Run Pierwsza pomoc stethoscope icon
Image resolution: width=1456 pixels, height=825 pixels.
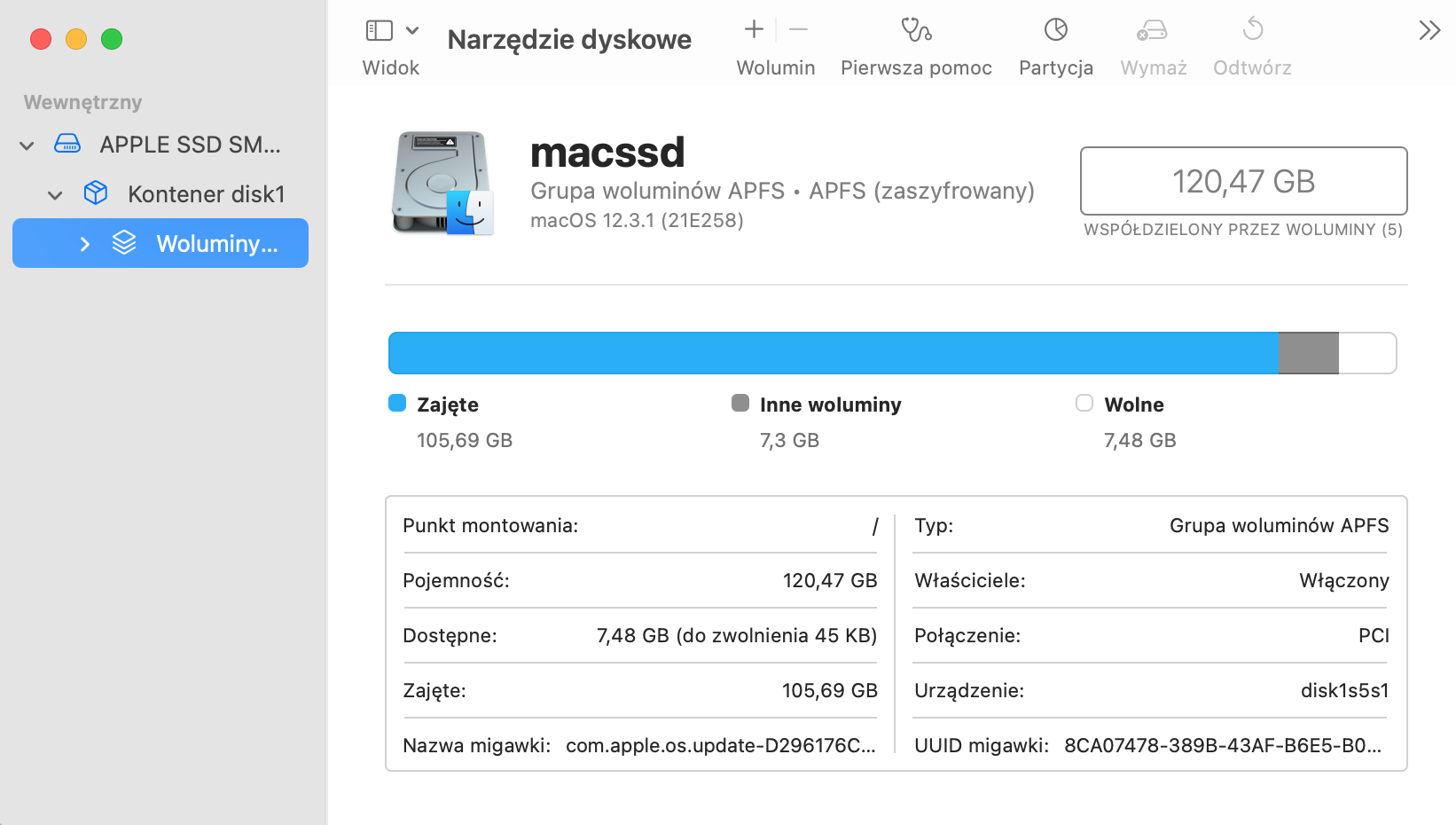coord(916,30)
